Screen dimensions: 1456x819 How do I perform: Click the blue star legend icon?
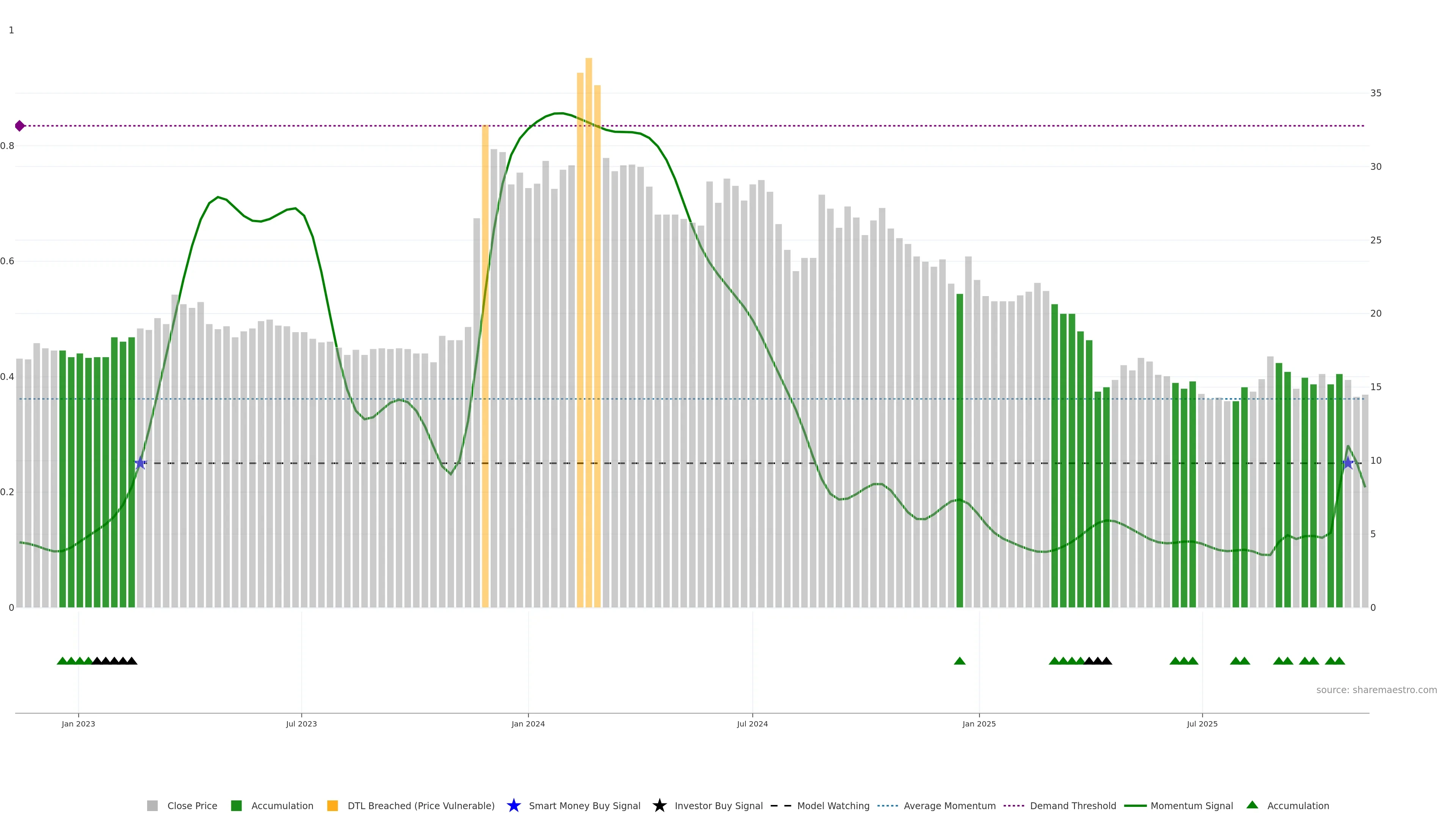(513, 805)
